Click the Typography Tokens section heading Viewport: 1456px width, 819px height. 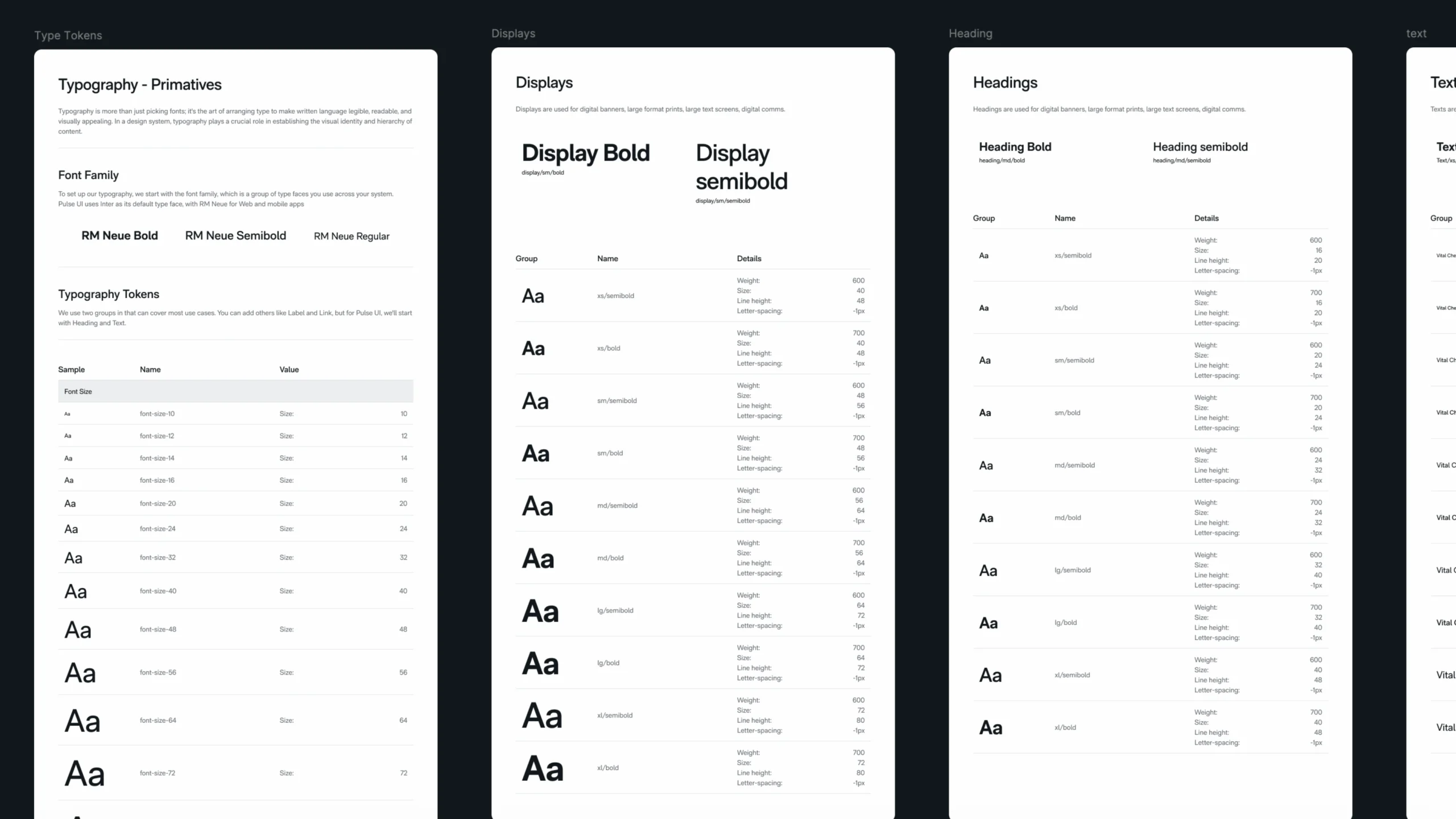[x=109, y=294]
